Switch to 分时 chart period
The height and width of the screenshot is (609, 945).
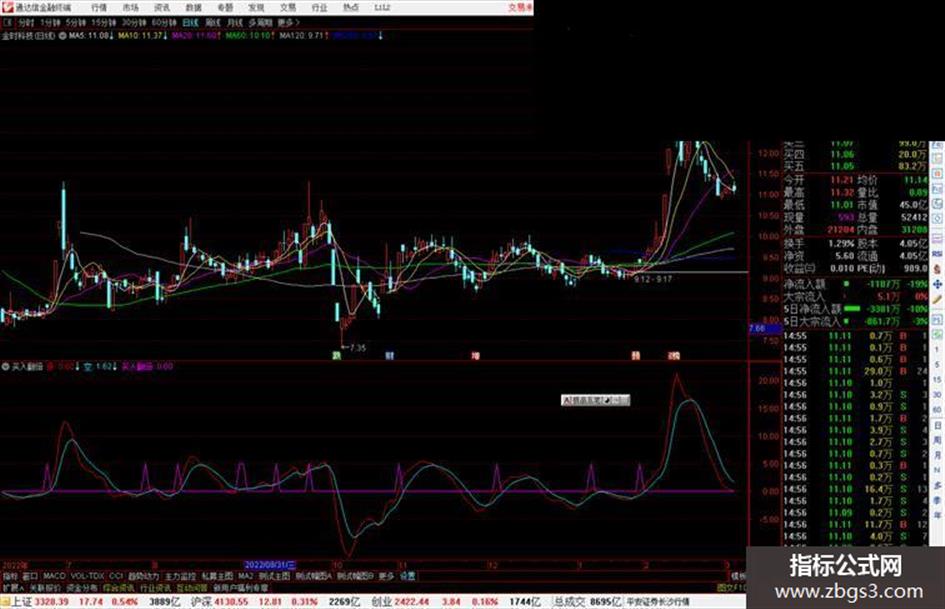point(25,22)
